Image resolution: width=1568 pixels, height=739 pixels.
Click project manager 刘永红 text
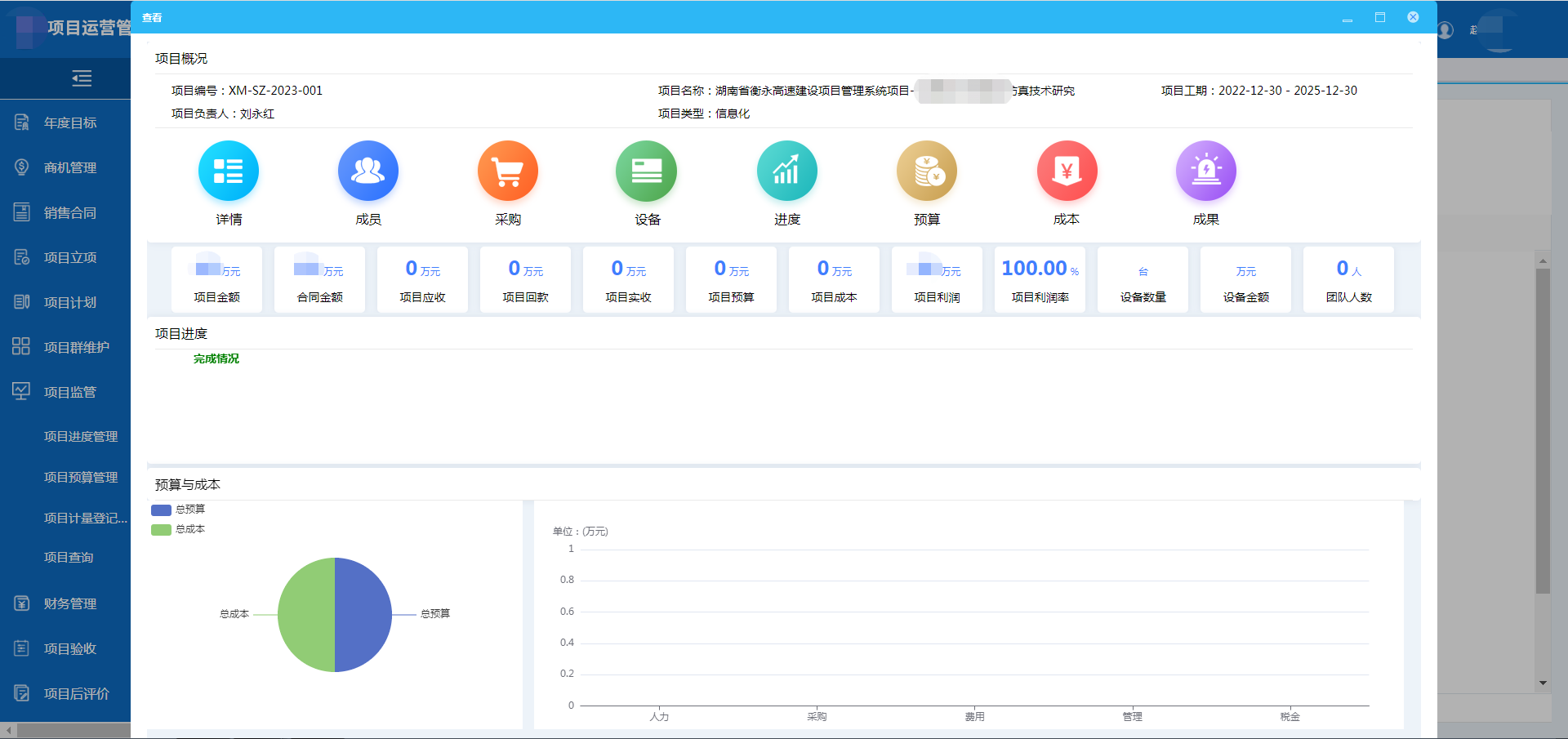point(257,114)
